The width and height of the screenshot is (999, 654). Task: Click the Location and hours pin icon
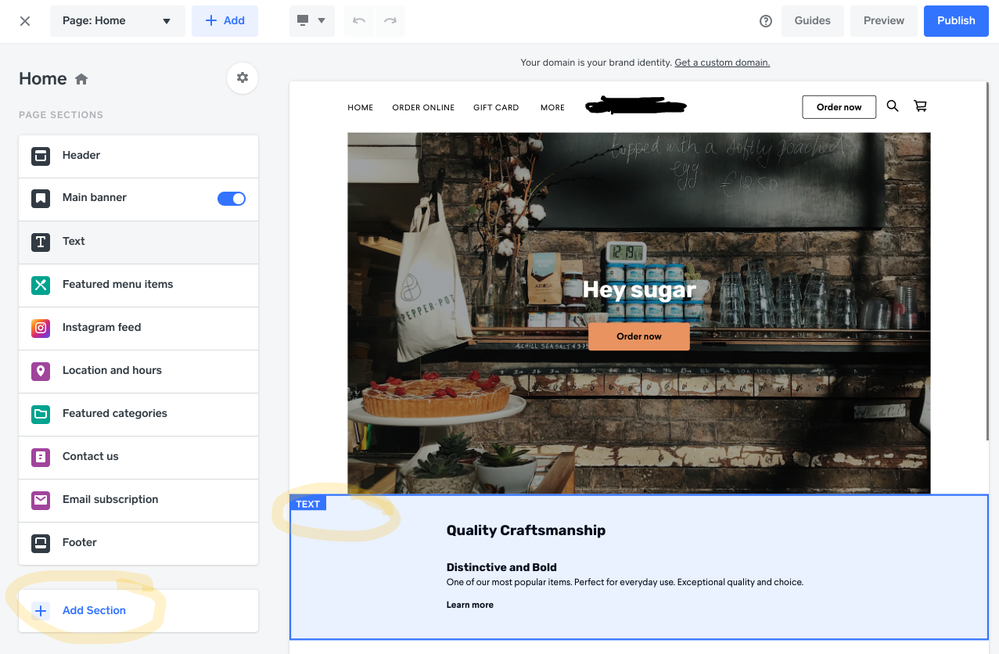pyautogui.click(x=41, y=371)
